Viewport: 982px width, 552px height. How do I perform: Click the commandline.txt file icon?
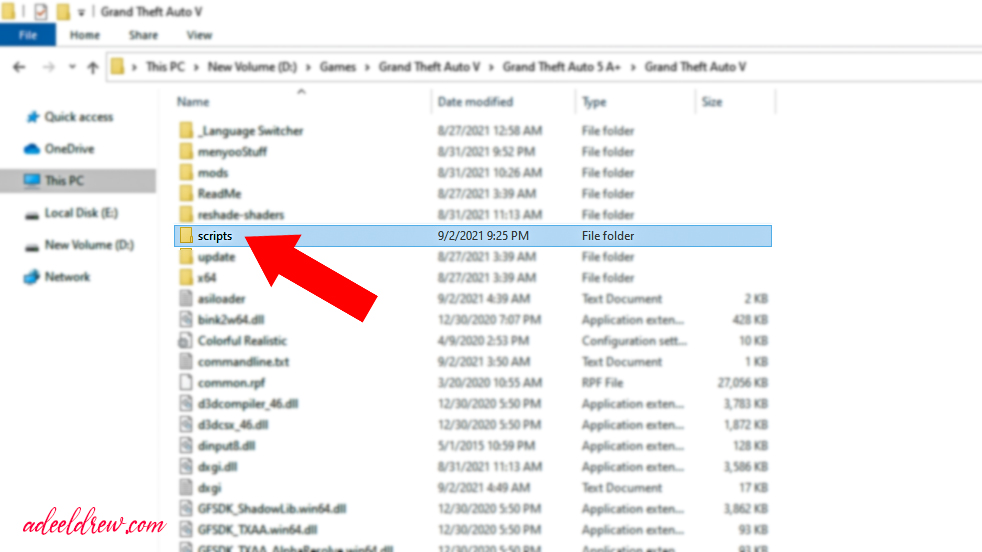pyautogui.click(x=185, y=362)
